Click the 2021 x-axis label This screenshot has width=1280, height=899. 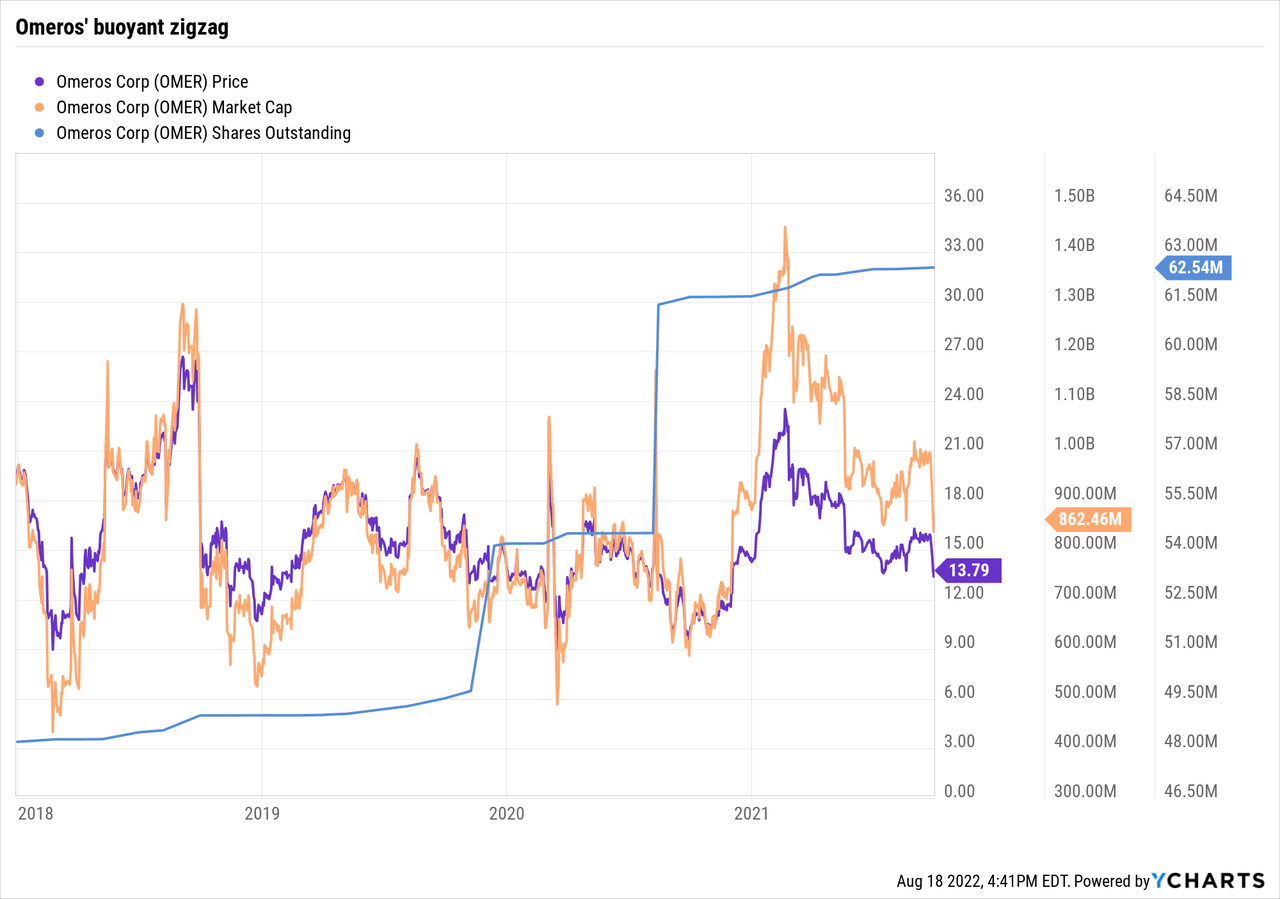pyautogui.click(x=751, y=815)
